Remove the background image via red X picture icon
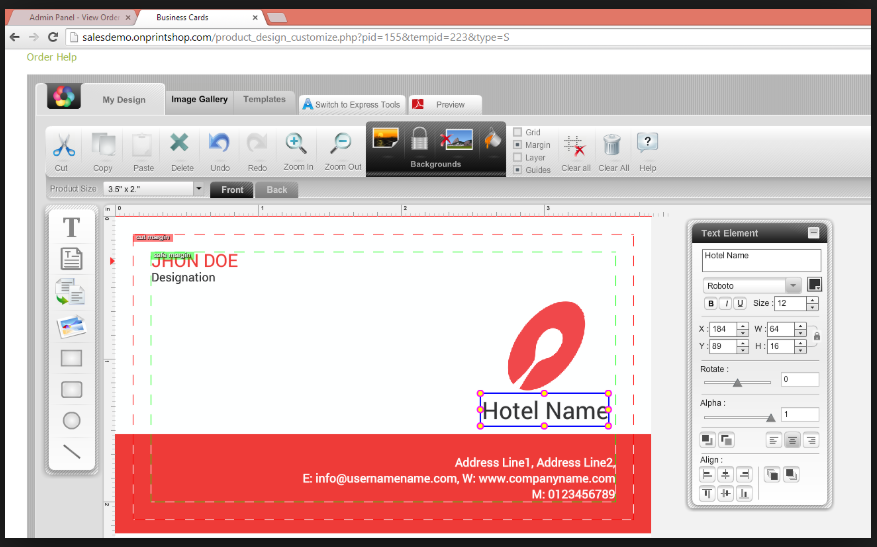877x547 pixels. [x=456, y=139]
